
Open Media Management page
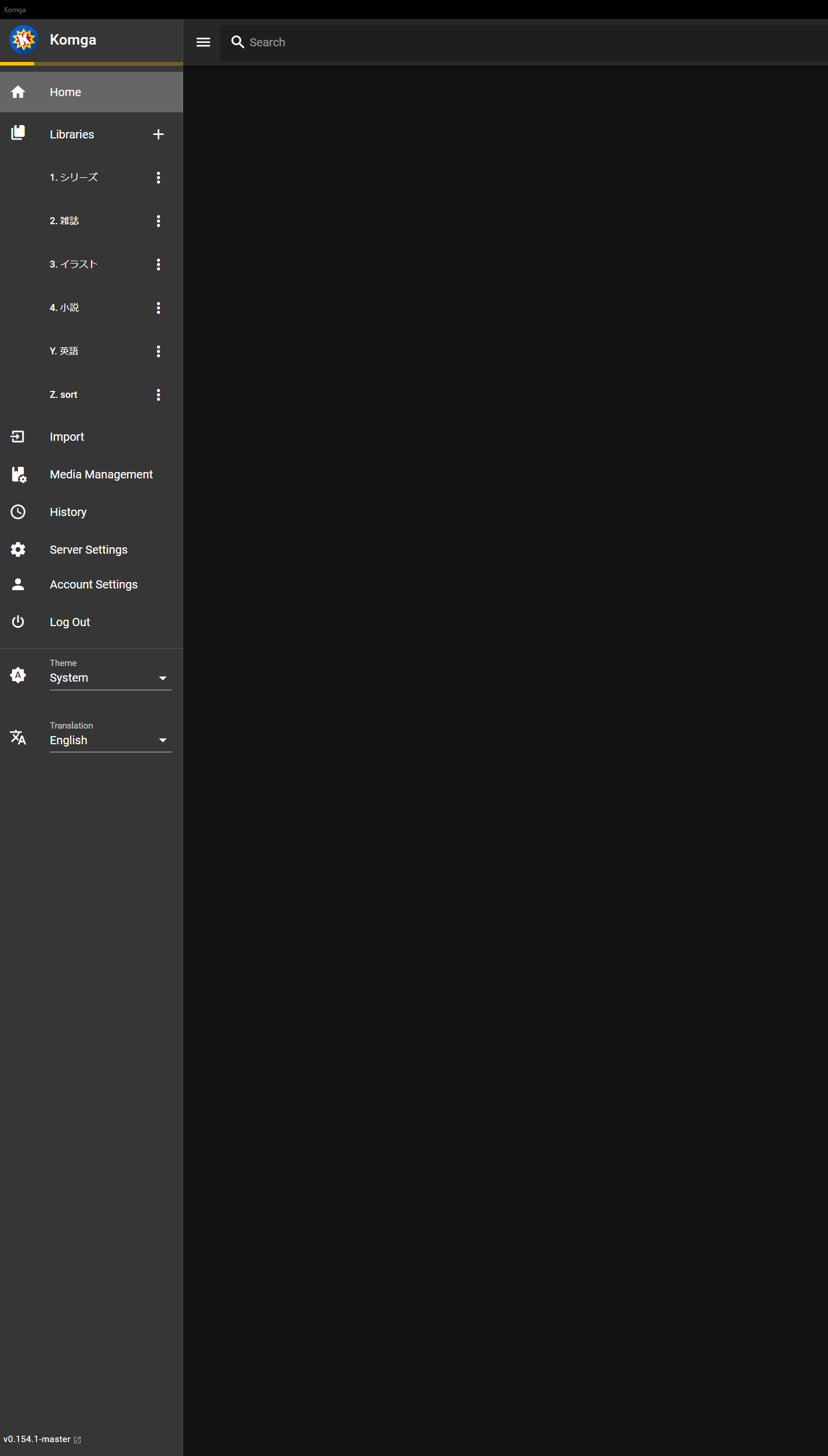tap(92, 474)
